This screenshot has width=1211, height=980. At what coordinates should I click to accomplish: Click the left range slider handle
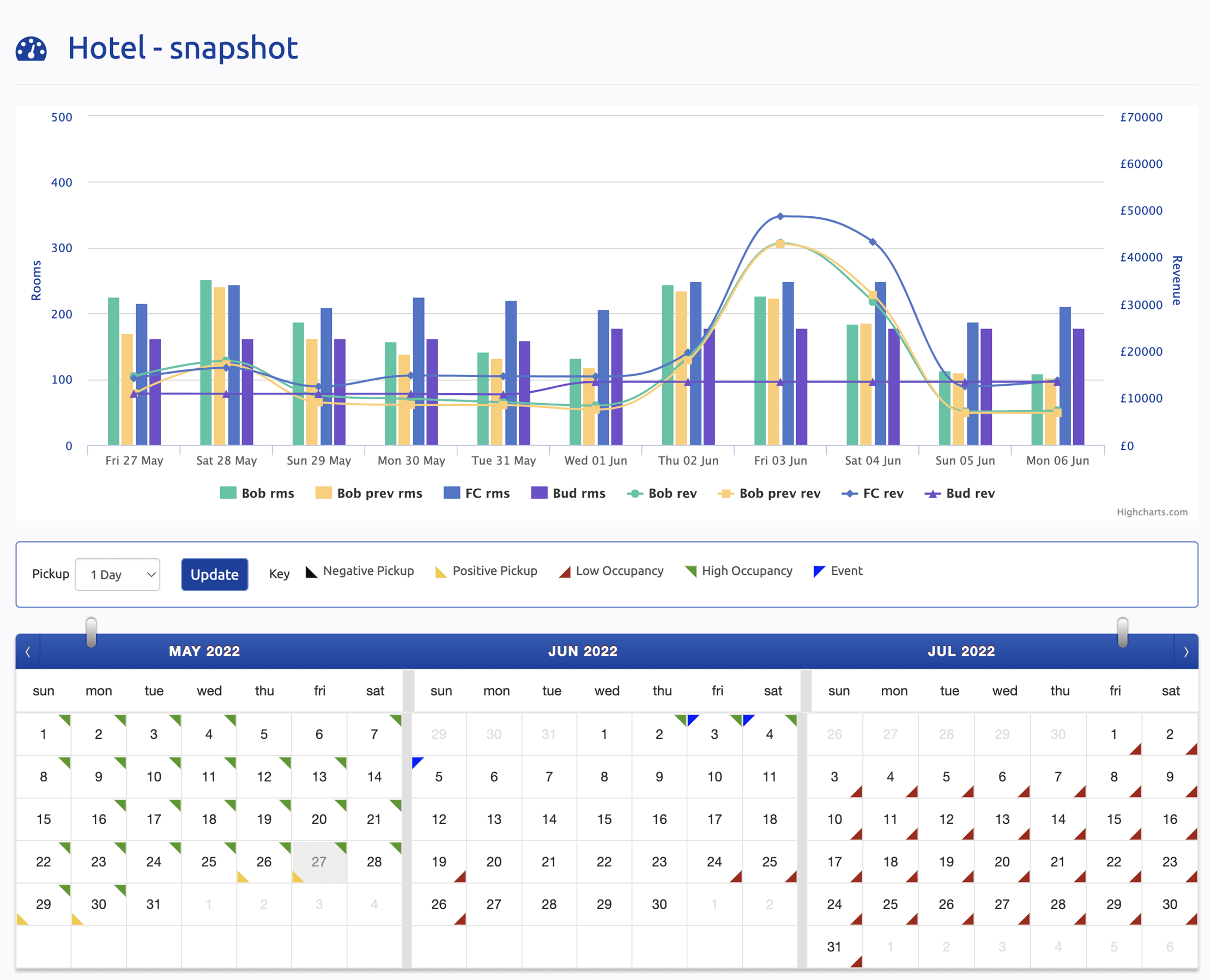click(x=91, y=632)
